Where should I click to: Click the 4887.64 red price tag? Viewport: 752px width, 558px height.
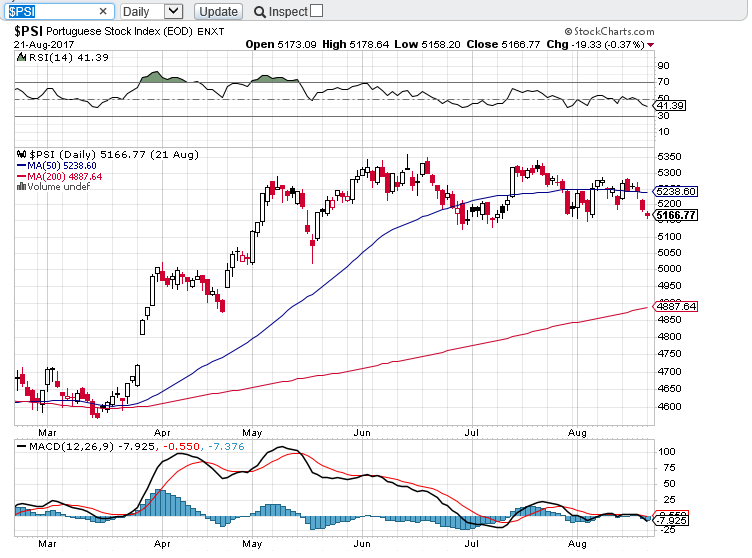pyautogui.click(x=676, y=306)
